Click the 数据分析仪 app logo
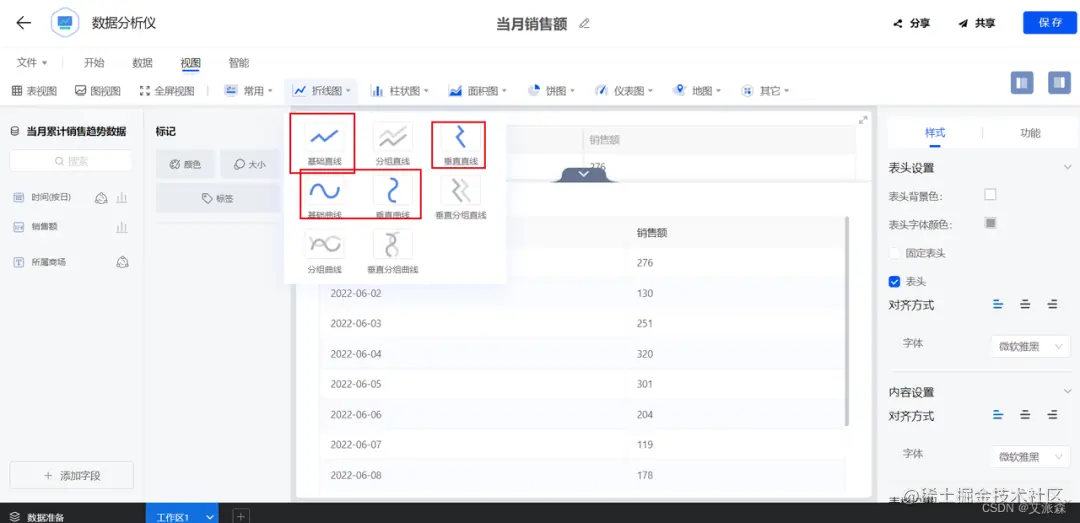 pyautogui.click(x=65, y=23)
